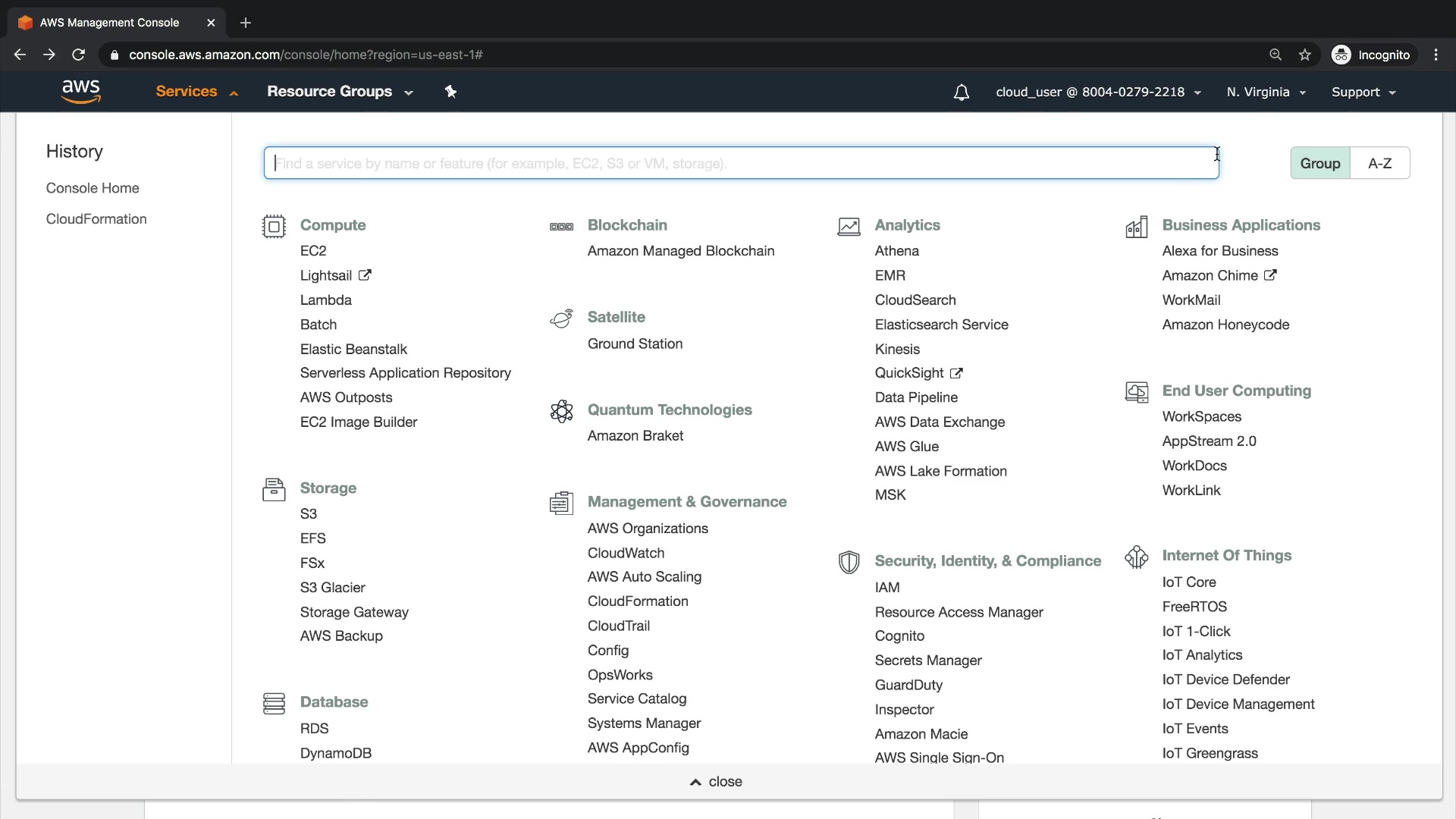The image size is (1456, 819).
Task: Switch service view to Group
Action: 1319,163
